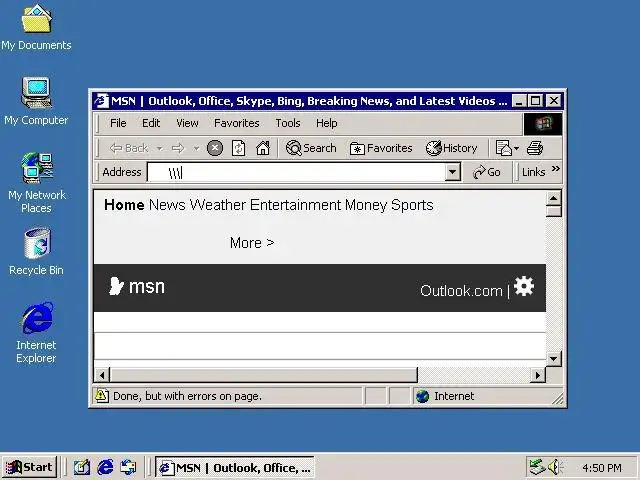Open the Favorites menu
Viewport: 640px width, 480px height.
(x=236, y=123)
